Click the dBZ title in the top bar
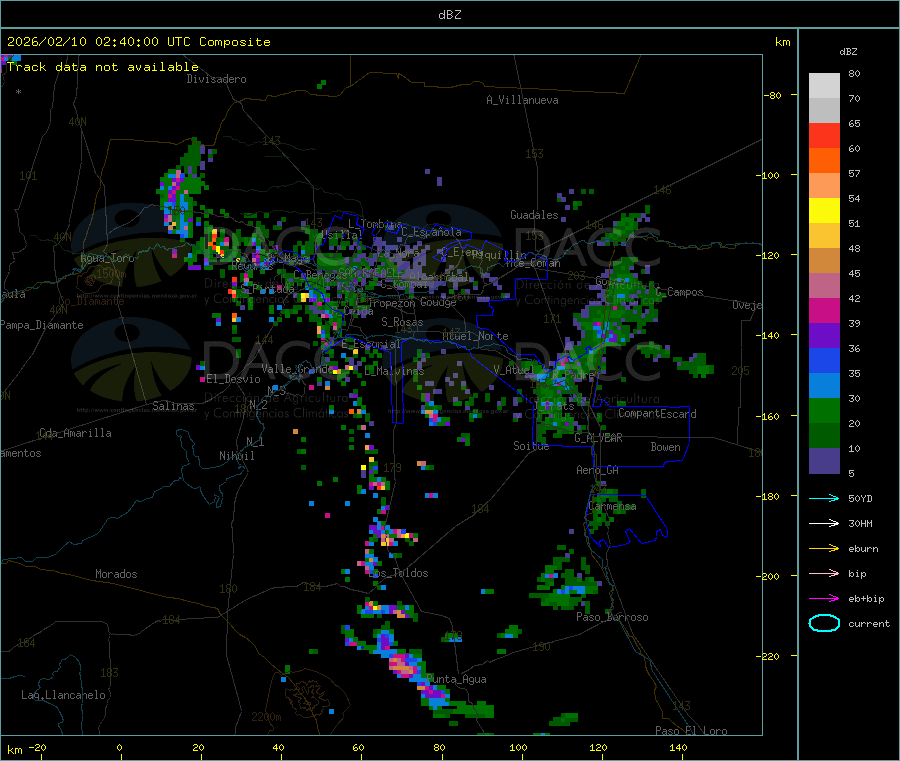This screenshot has width=900, height=761. tap(449, 15)
